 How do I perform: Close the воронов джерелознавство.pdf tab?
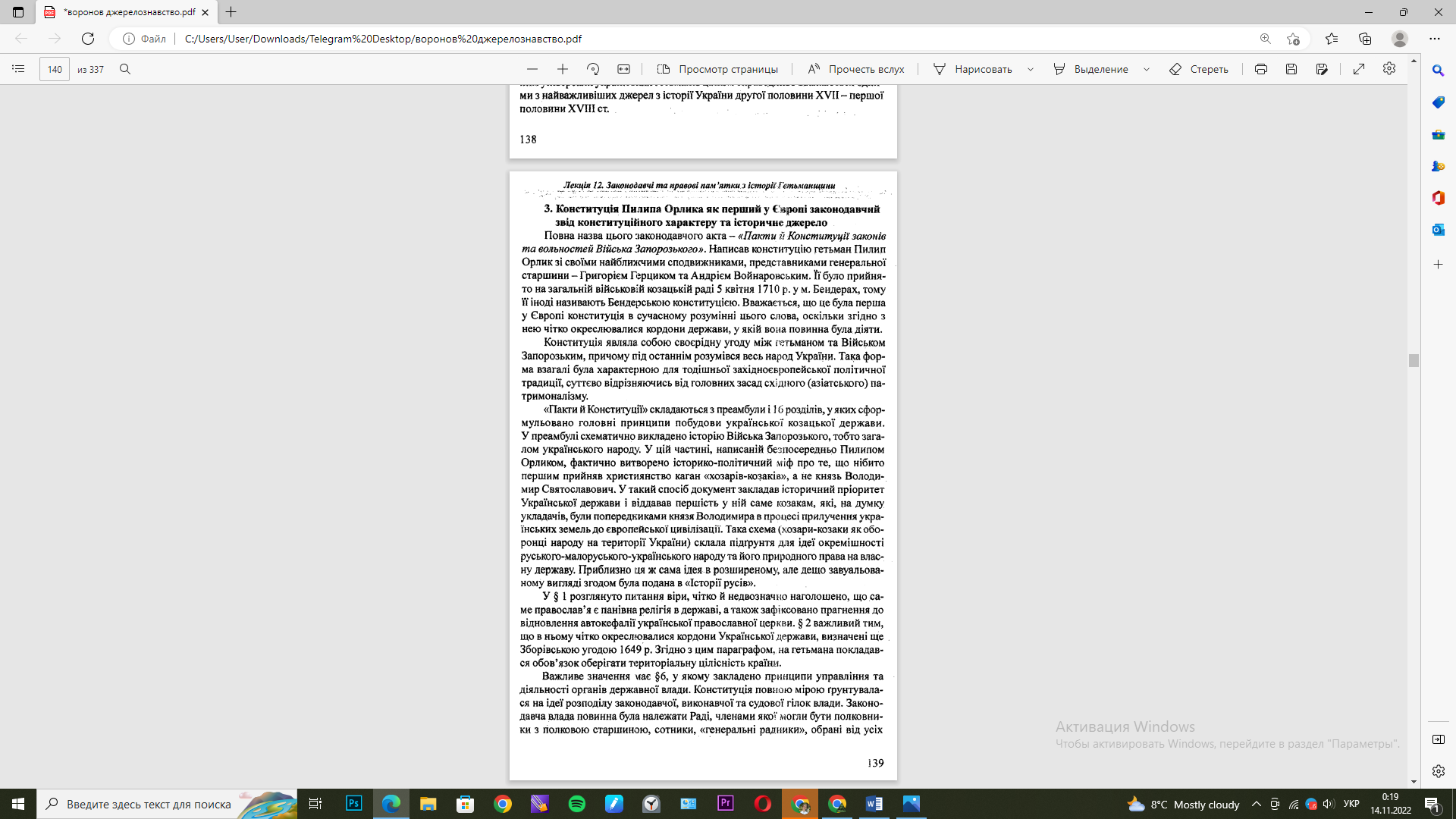[205, 12]
